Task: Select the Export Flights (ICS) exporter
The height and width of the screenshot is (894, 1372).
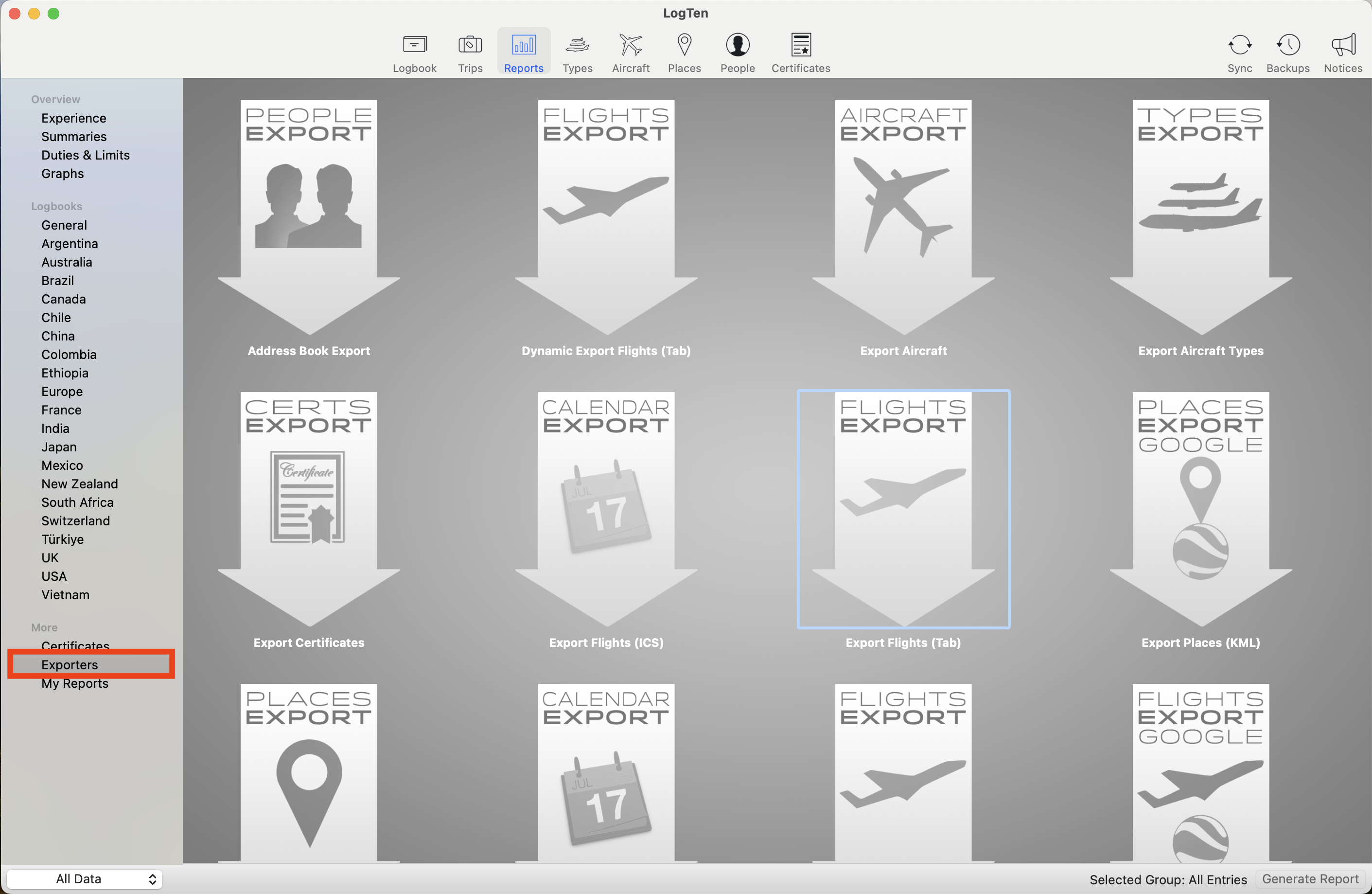Action: tap(606, 520)
